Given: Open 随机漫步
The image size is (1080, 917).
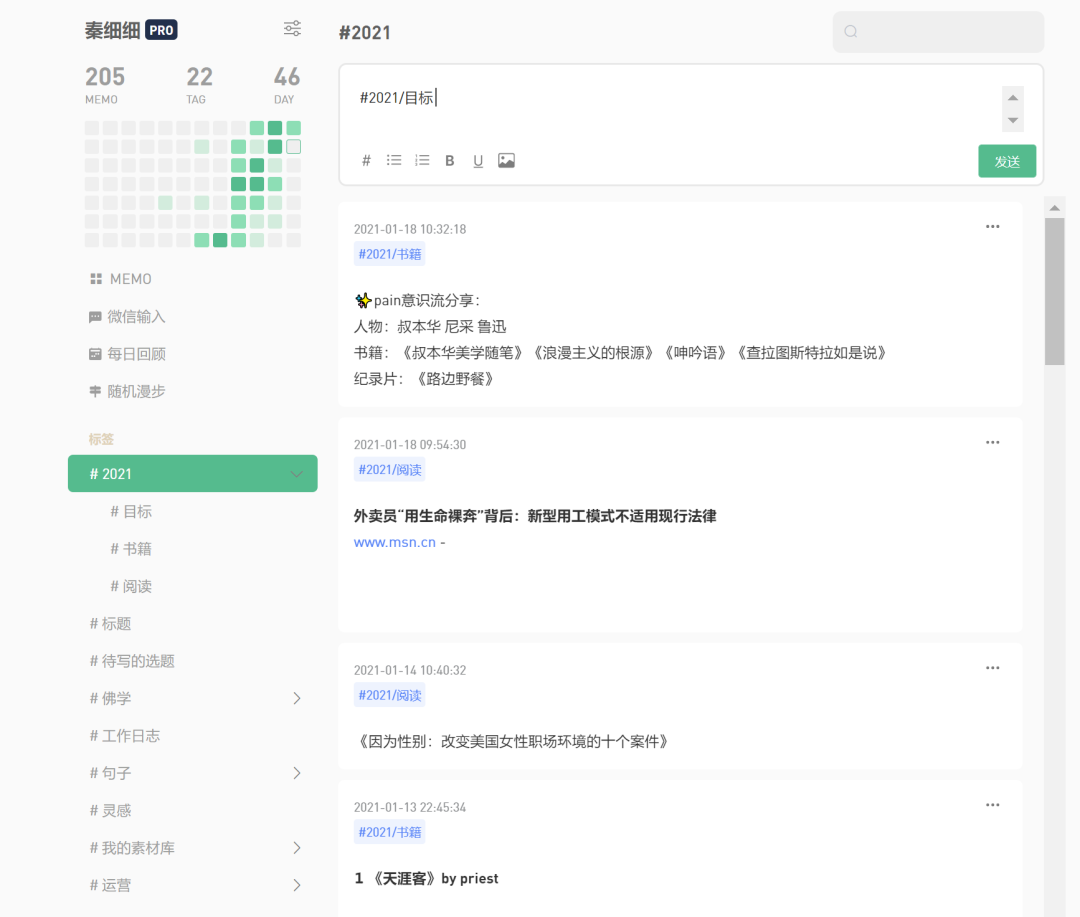Looking at the screenshot, I should tap(127, 391).
